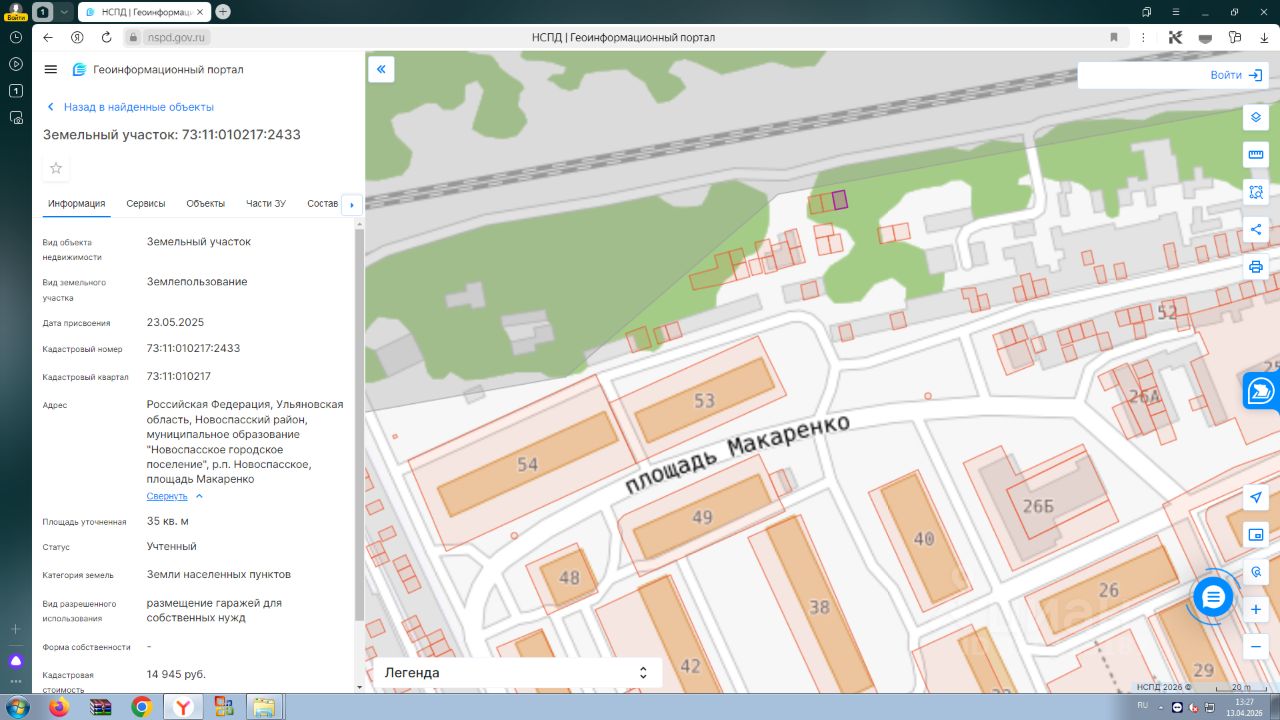The image size is (1280, 720).
Task: Select the date value 23.05.2025
Action: pyautogui.click(x=175, y=322)
